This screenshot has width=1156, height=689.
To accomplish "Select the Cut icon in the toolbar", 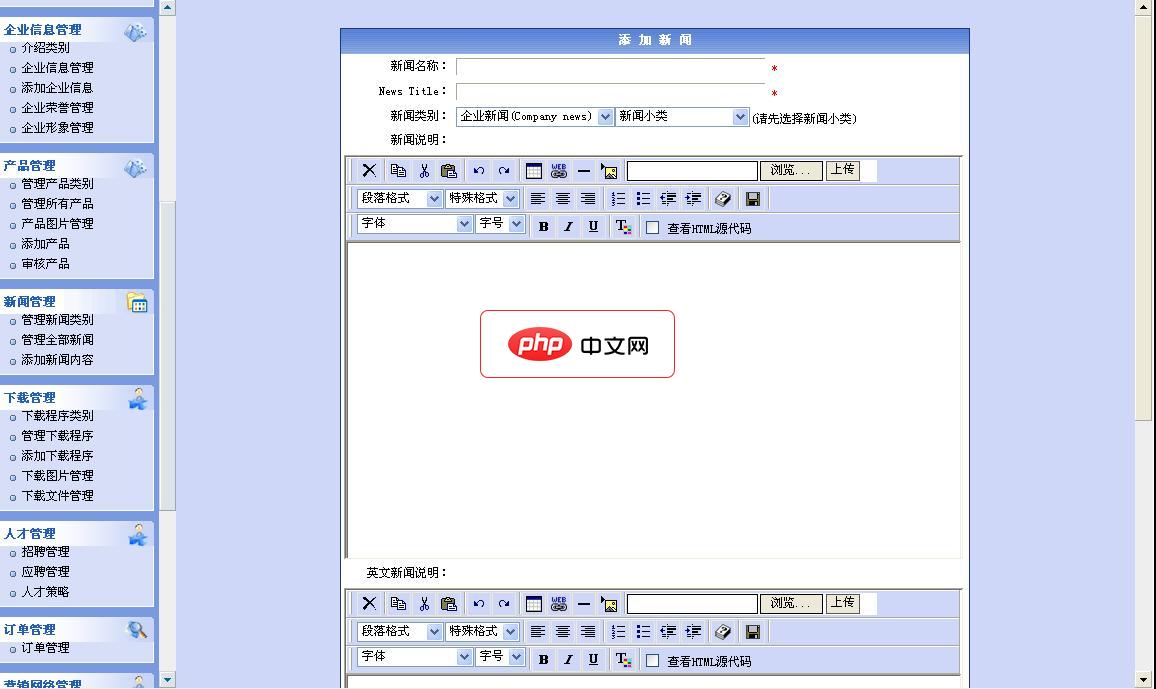I will pos(424,169).
